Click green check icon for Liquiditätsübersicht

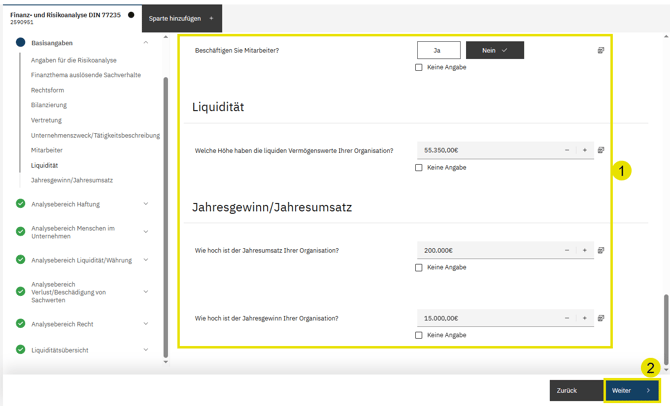(x=21, y=350)
